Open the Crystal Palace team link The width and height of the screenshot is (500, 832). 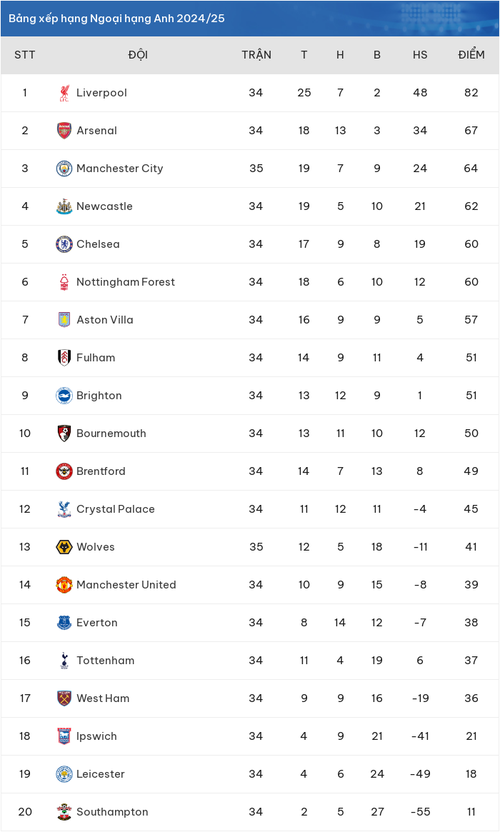(116, 509)
